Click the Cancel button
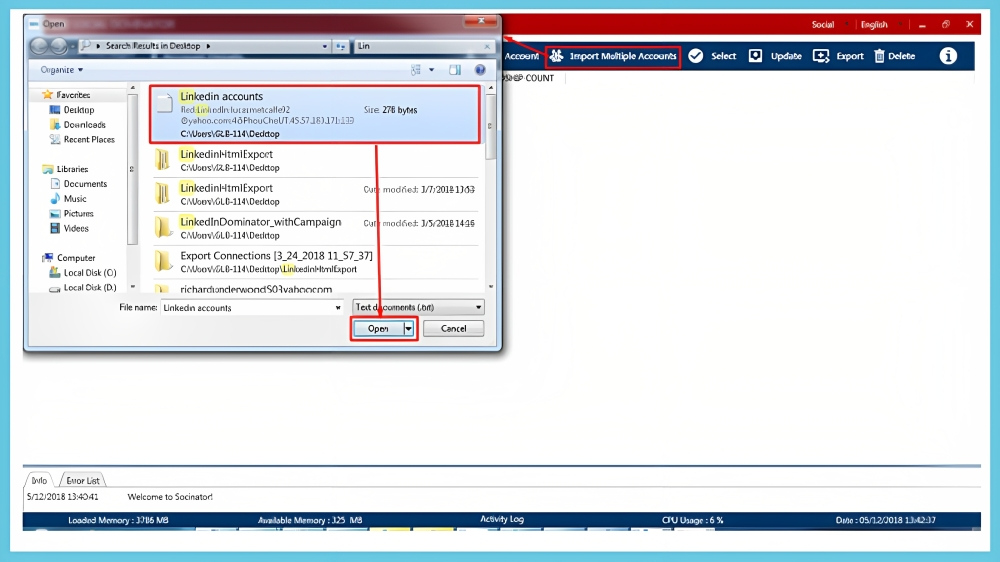The image size is (1000, 562). coord(453,329)
